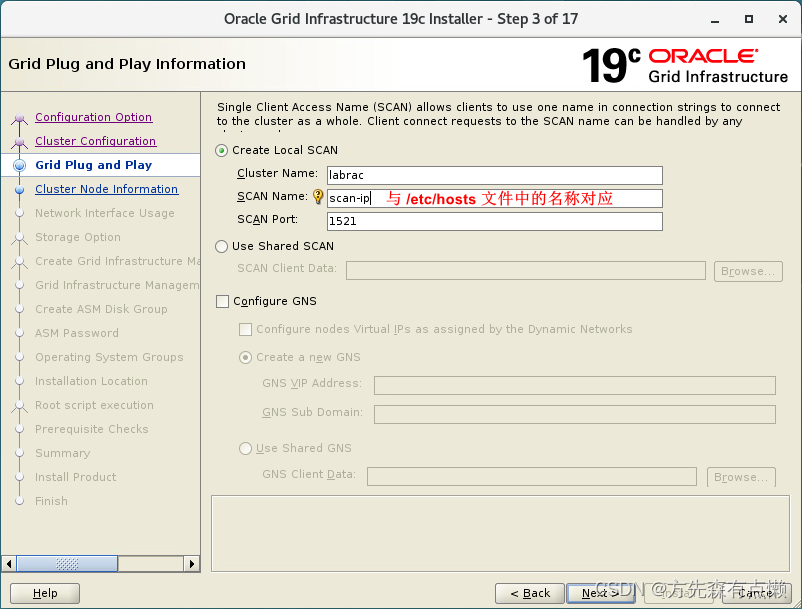
Task: Click the GNS Sub Domain field
Action: [x=575, y=414]
